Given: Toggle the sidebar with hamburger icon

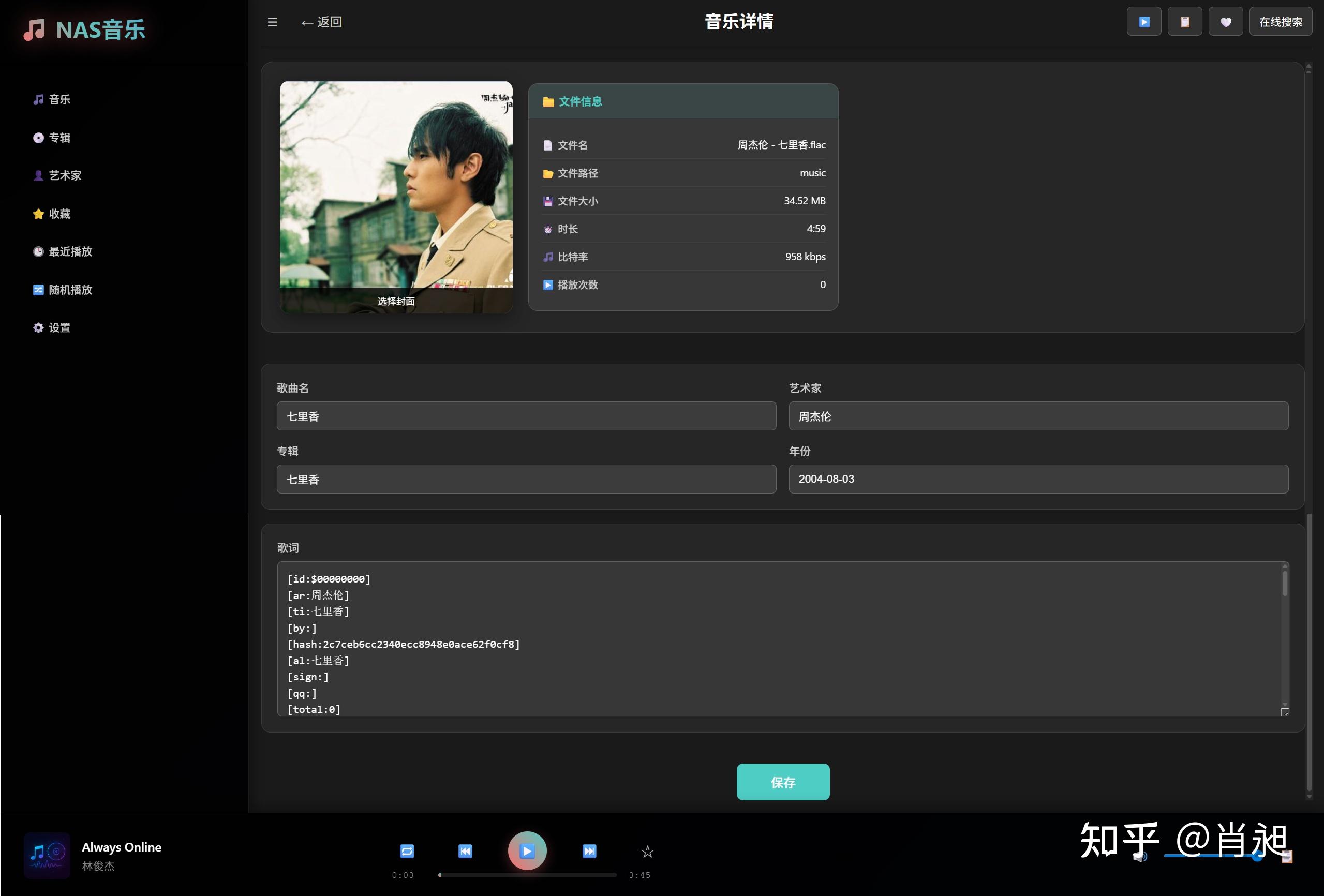Looking at the screenshot, I should coord(272,22).
